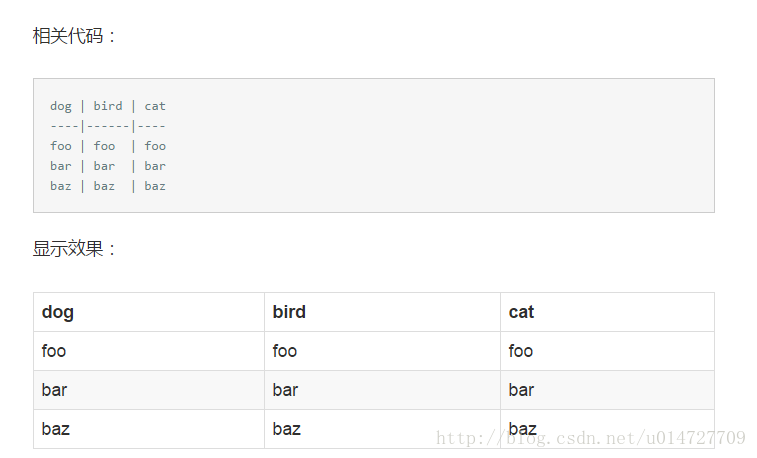757x458 pixels.
Task: Click the dashed separator line in code block
Action: [108, 126]
